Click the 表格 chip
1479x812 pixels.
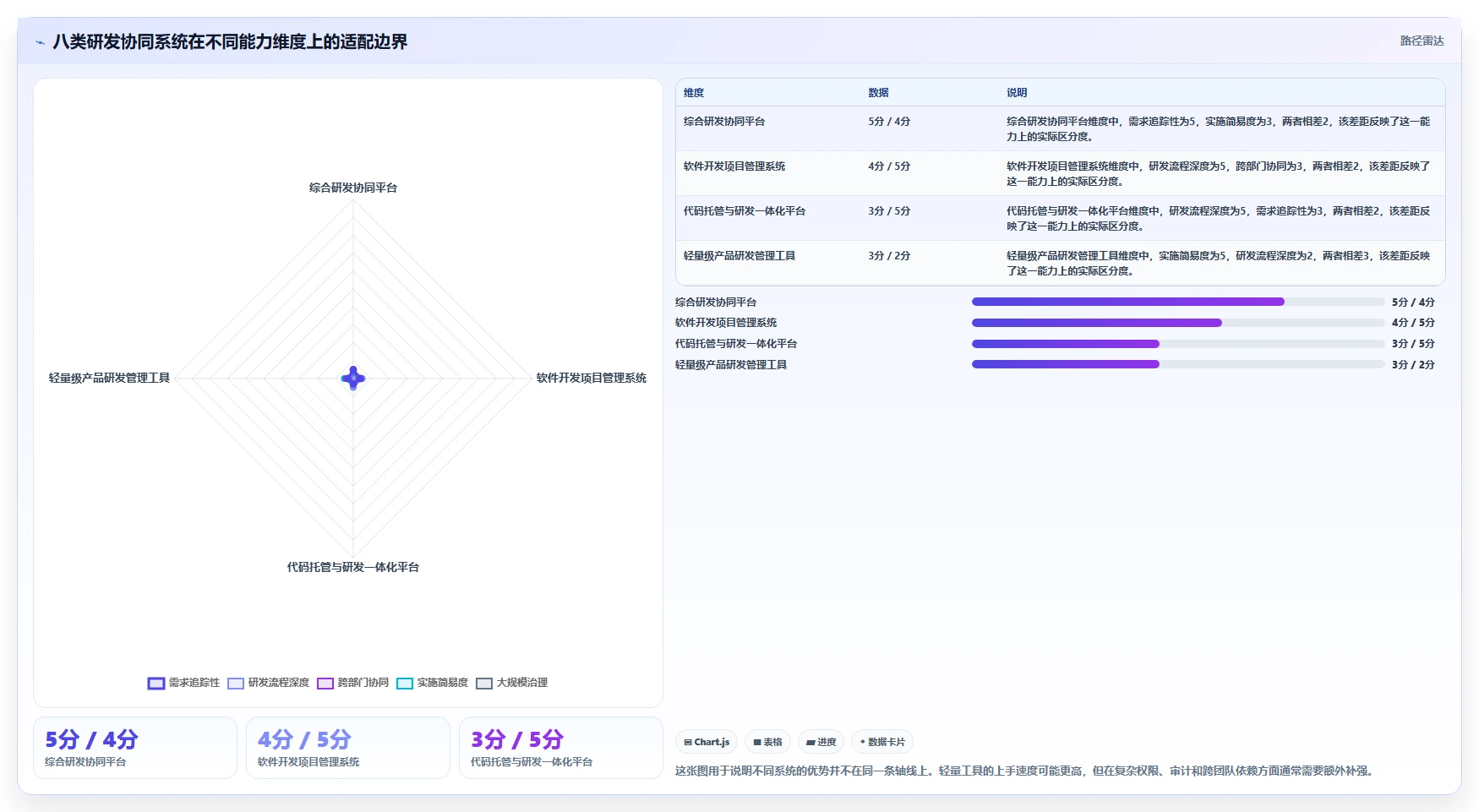(767, 742)
